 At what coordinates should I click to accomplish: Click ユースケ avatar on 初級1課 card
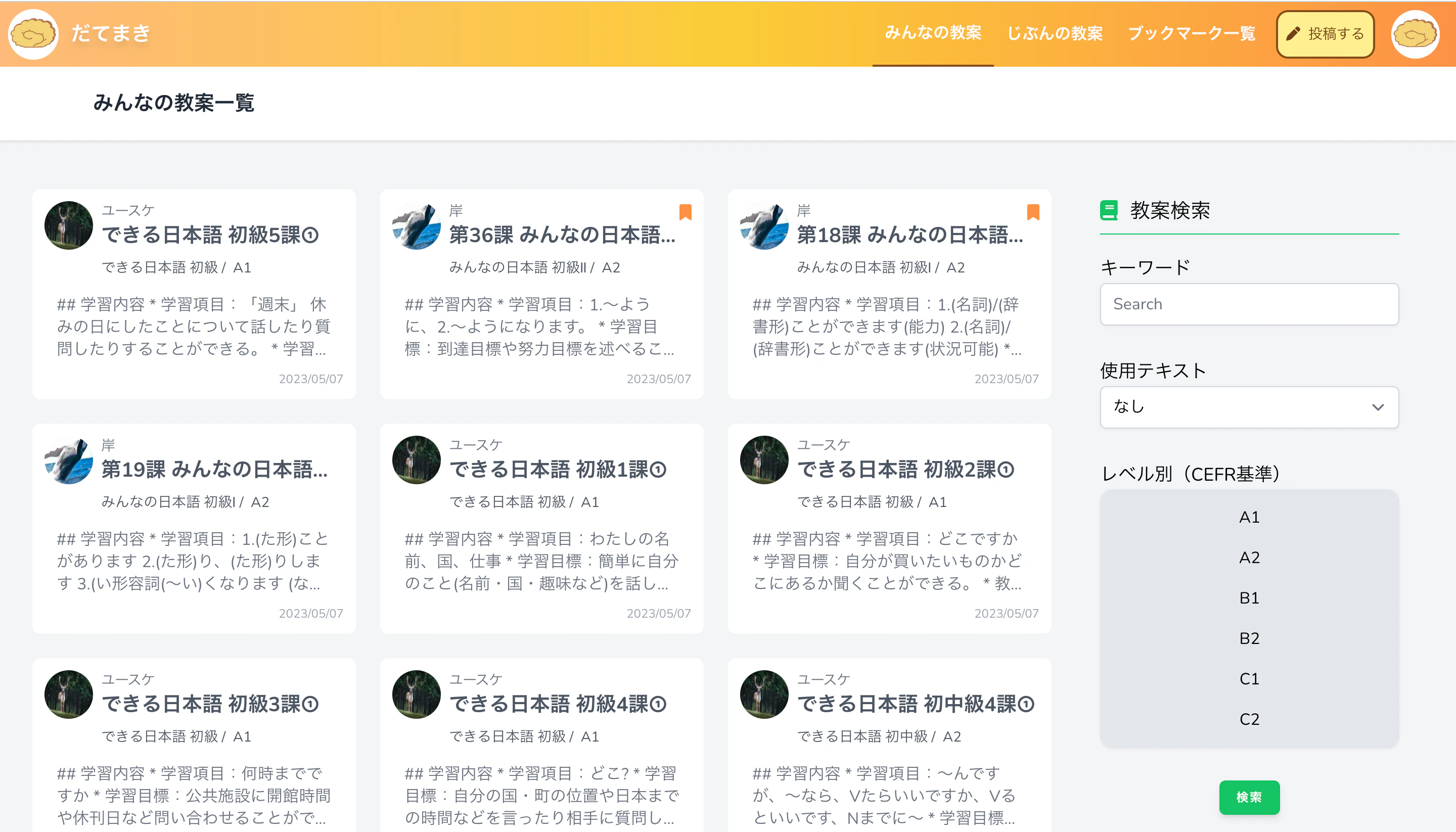(417, 460)
